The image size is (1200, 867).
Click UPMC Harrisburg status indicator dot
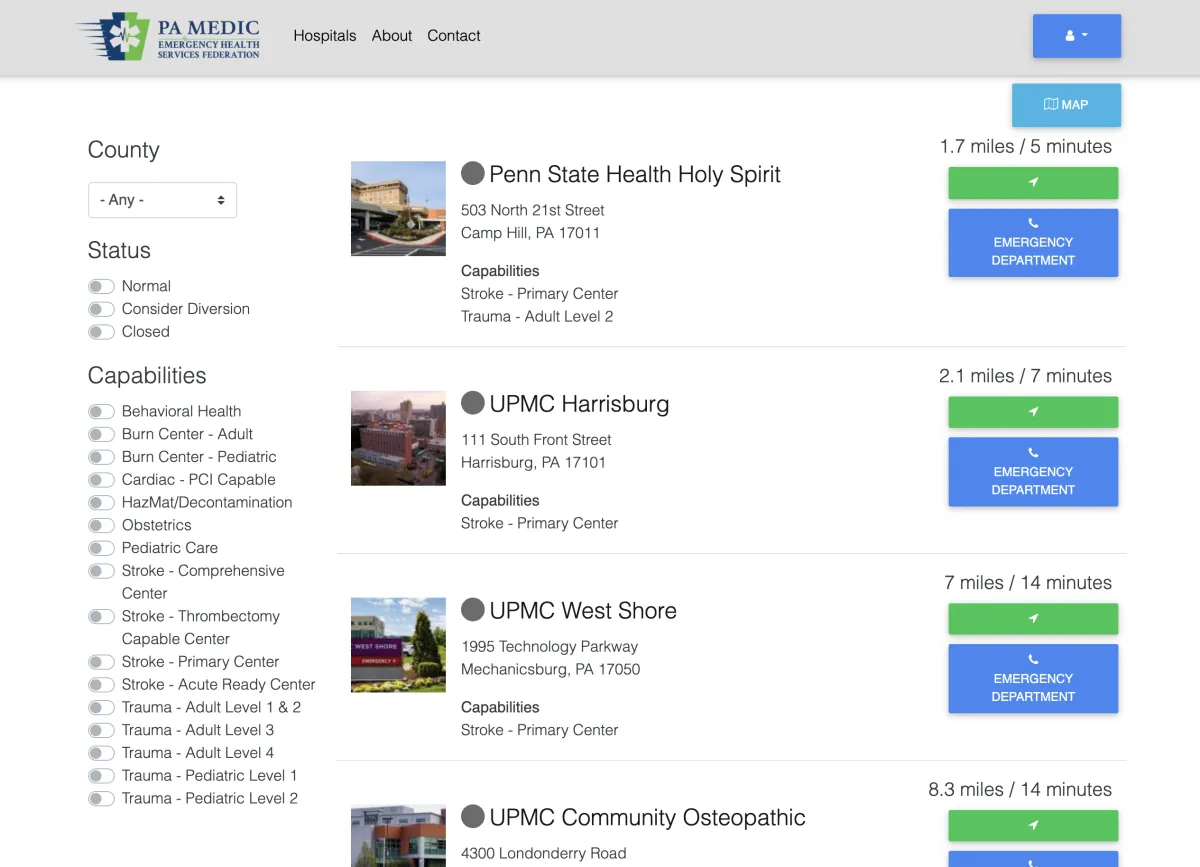coord(473,403)
